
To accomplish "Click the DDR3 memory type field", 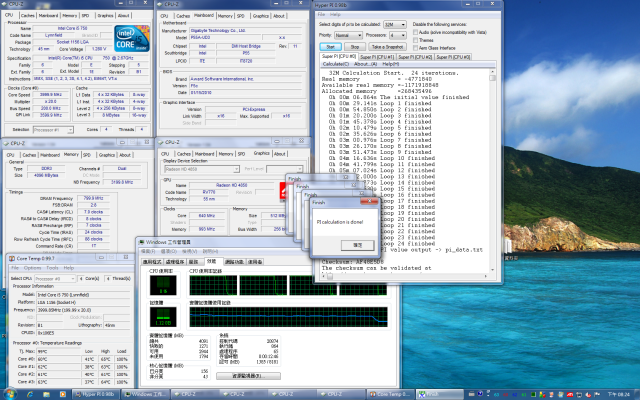I will pyautogui.click(x=46, y=169).
